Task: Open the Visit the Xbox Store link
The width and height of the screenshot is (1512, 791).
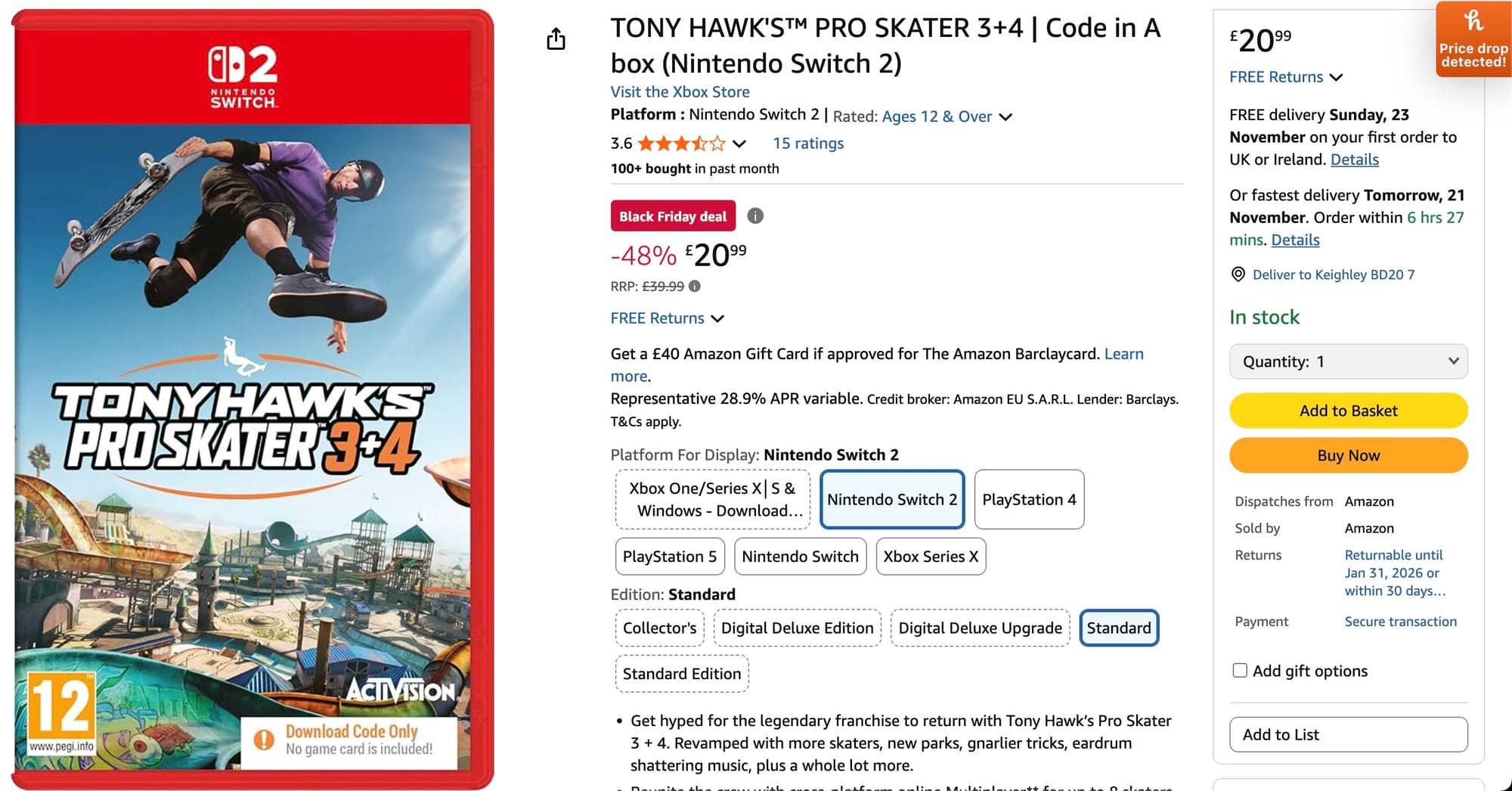Action: pyautogui.click(x=680, y=92)
